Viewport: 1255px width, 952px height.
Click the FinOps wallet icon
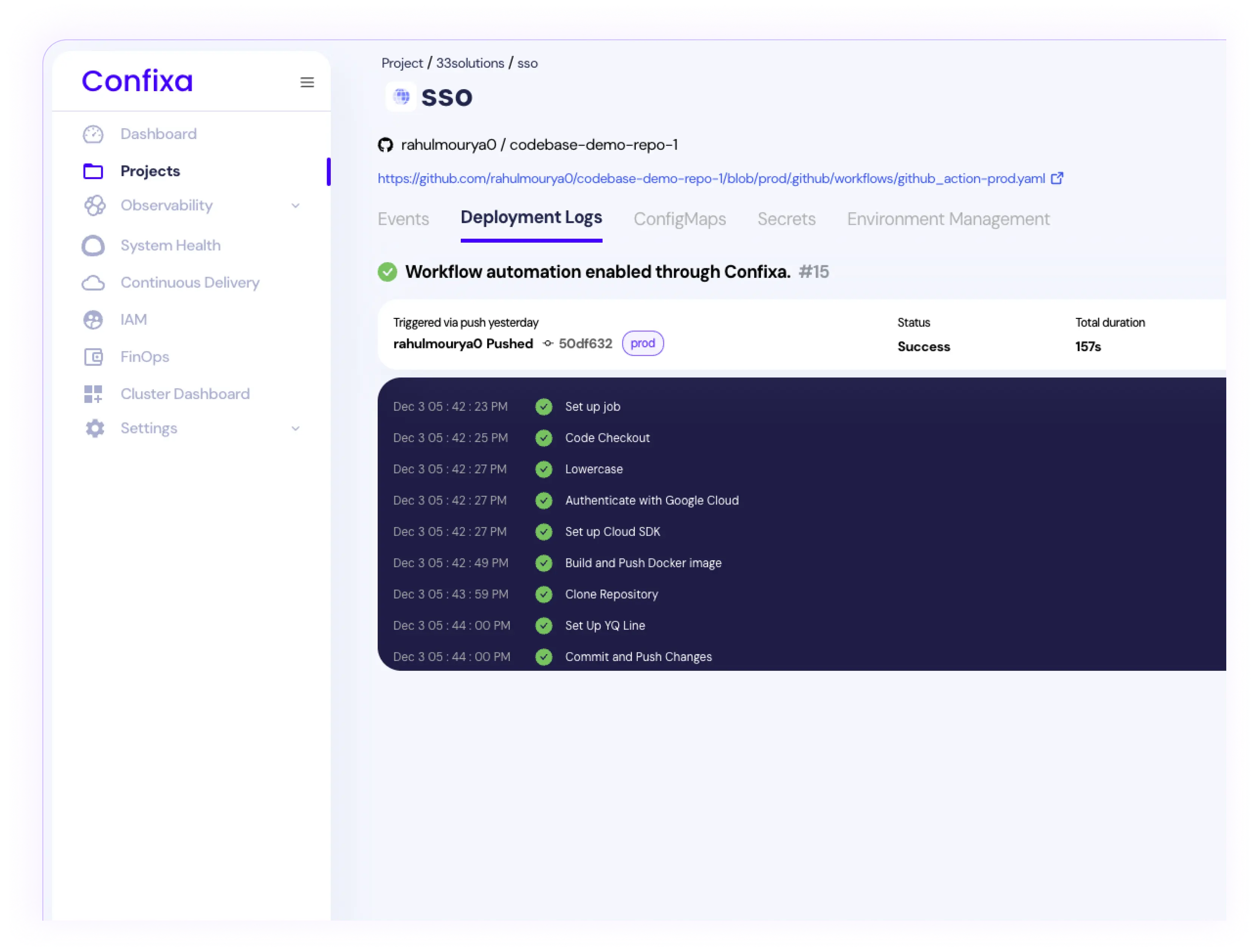pos(93,357)
